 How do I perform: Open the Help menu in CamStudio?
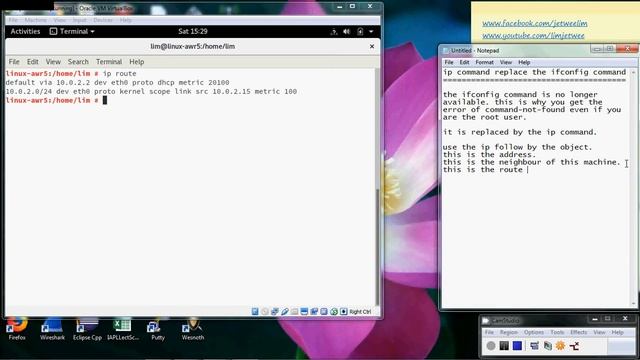(x=618, y=332)
